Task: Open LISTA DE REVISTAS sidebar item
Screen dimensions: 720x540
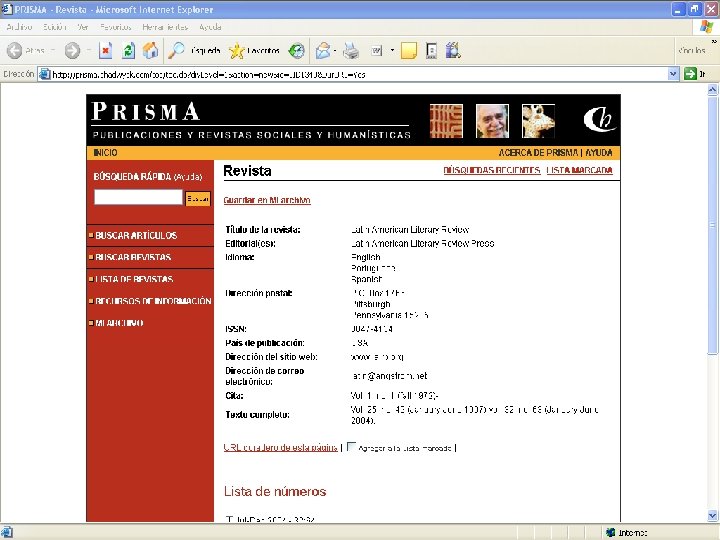Action: click(134, 279)
